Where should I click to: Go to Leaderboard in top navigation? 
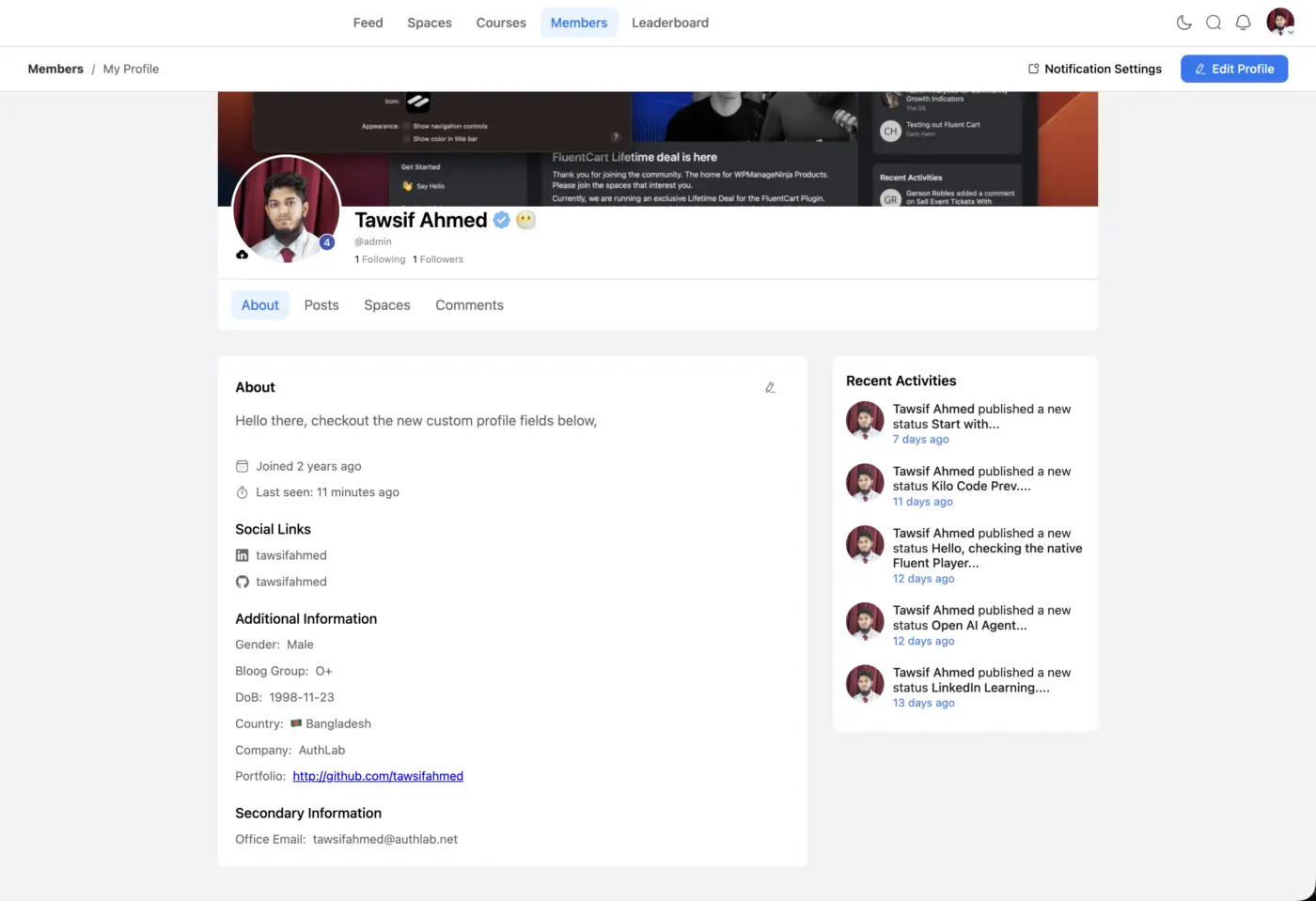670,23
